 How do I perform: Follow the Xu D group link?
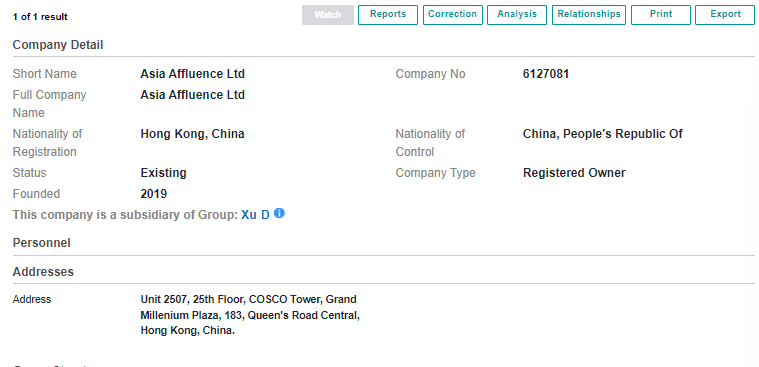[x=255, y=214]
